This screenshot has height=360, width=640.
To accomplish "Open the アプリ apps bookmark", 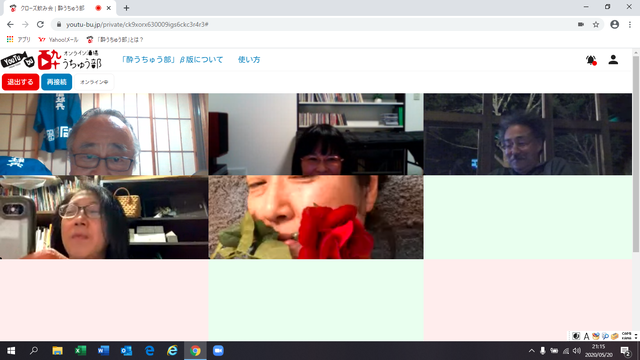I will click(19, 40).
